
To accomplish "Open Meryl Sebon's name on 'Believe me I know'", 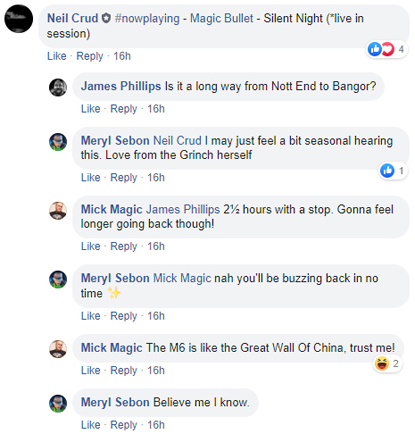I will [x=115, y=402].
